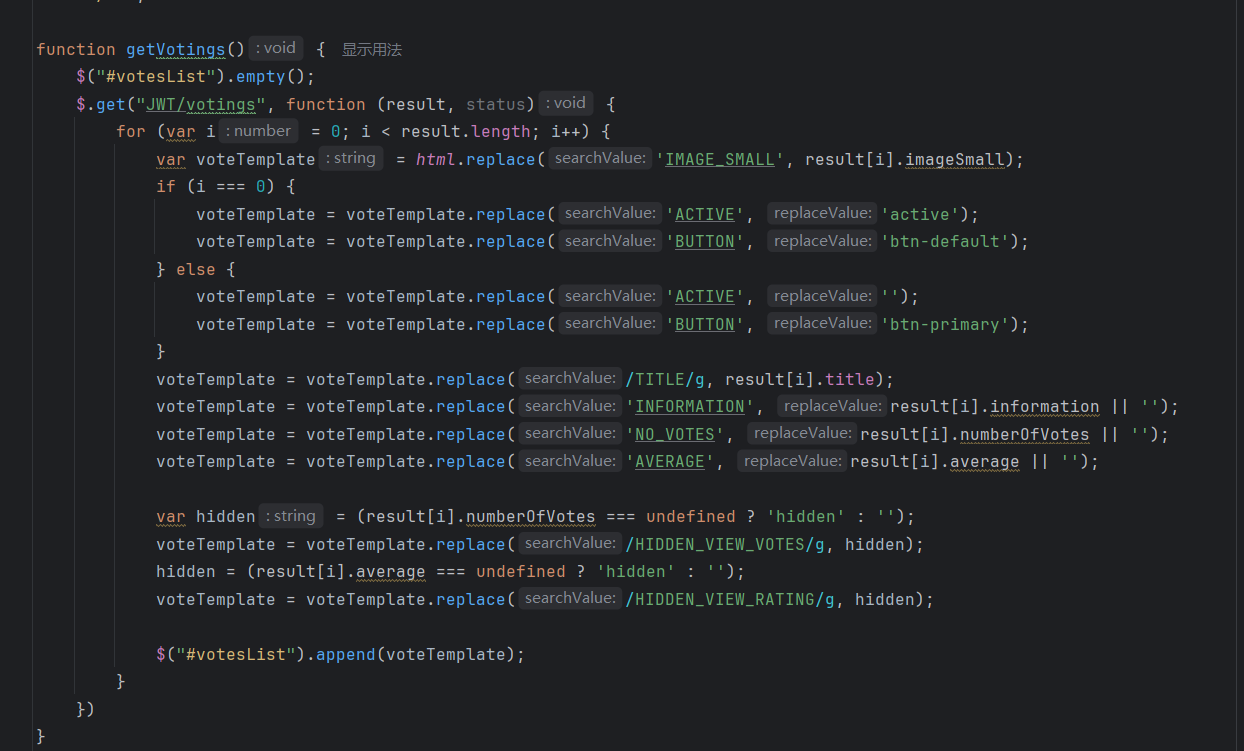Click the italic html variable
The height and width of the screenshot is (751, 1244).
436,159
